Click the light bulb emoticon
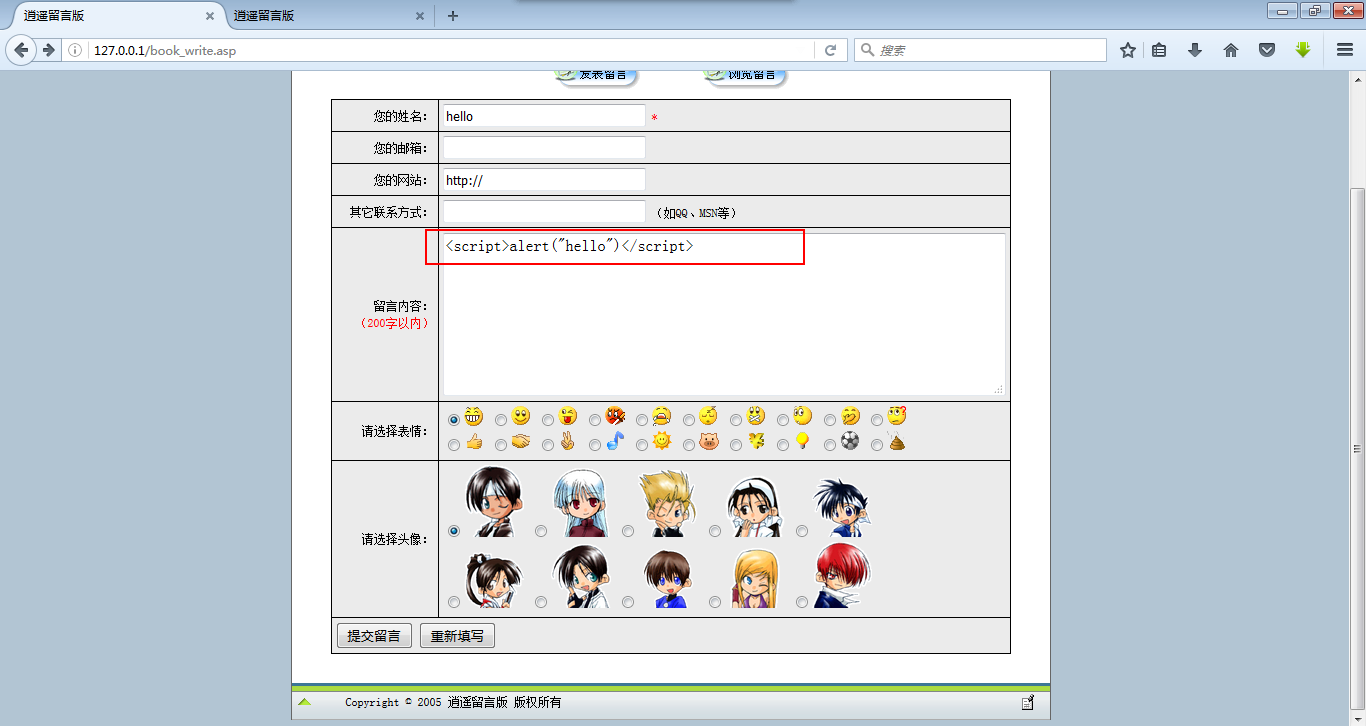The image size is (1366, 726). 802,441
